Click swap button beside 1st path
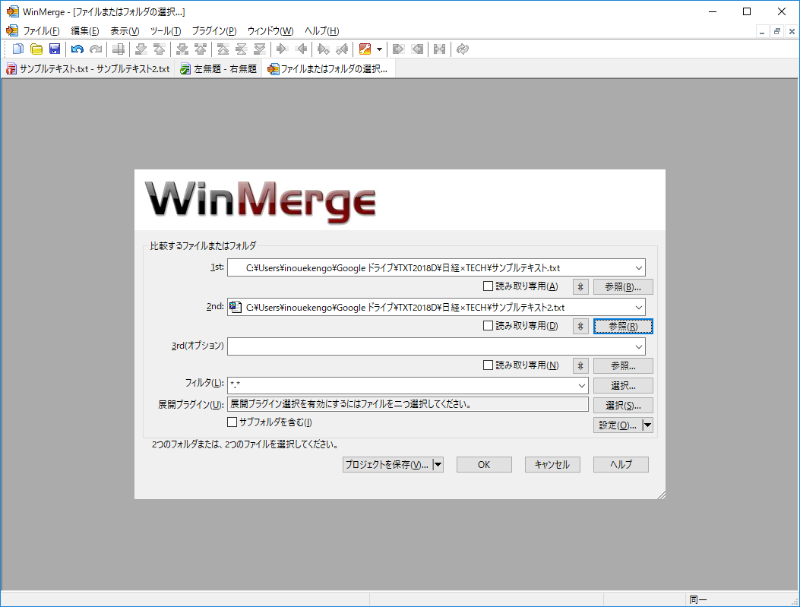The width and height of the screenshot is (800, 607). coord(580,287)
